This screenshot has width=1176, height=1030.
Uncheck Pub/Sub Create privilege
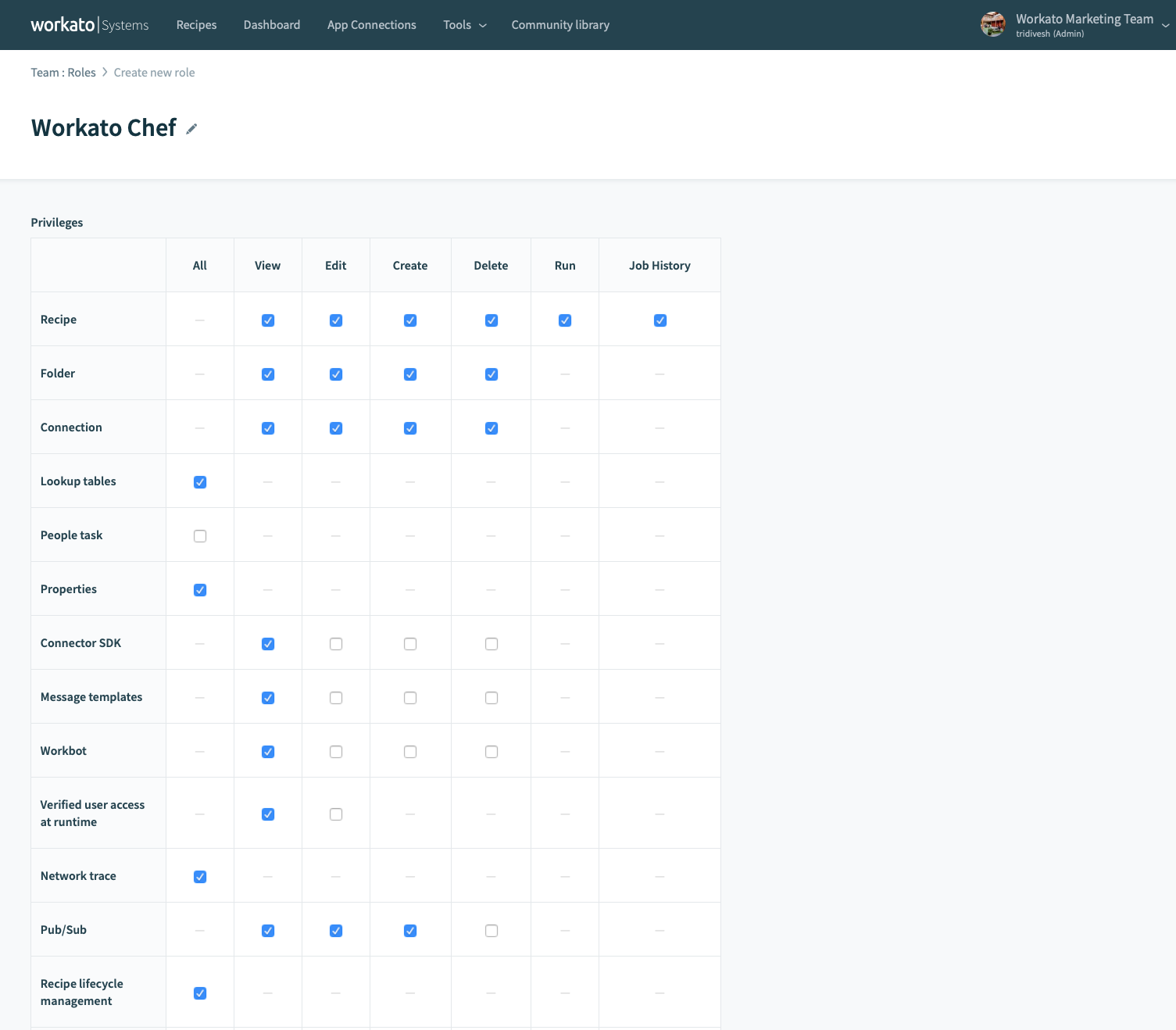click(410, 931)
